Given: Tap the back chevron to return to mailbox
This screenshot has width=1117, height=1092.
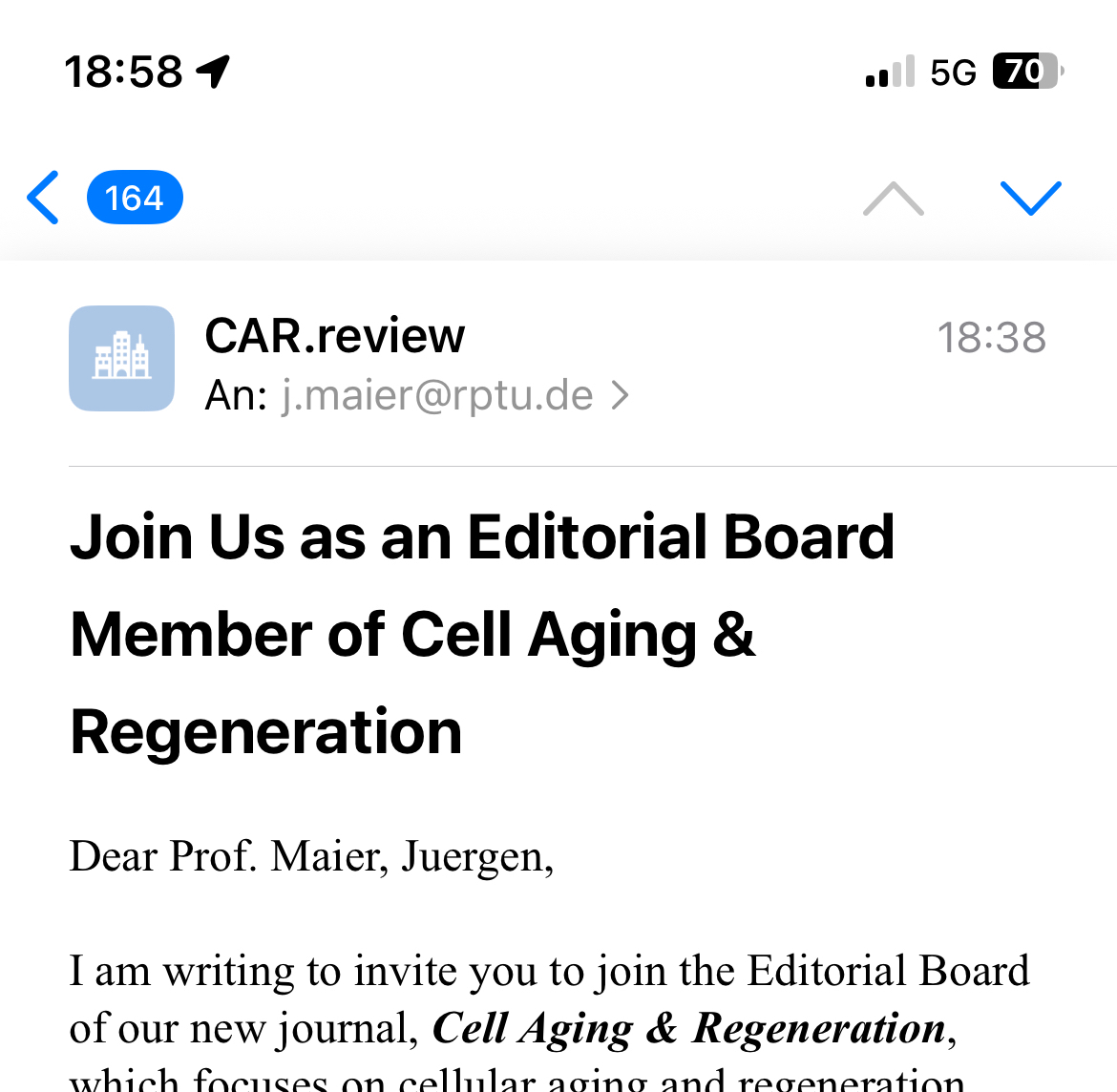Looking at the screenshot, I should point(44,198).
